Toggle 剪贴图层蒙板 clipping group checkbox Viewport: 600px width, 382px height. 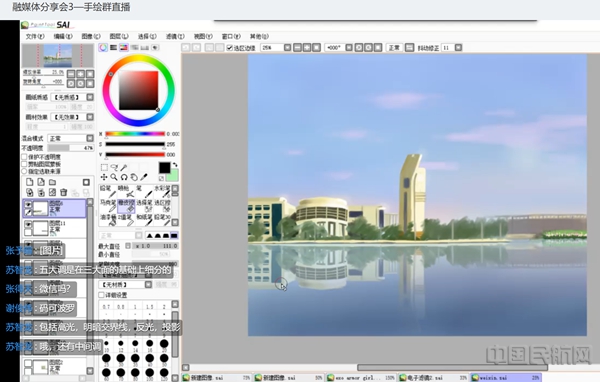[x=24, y=164]
